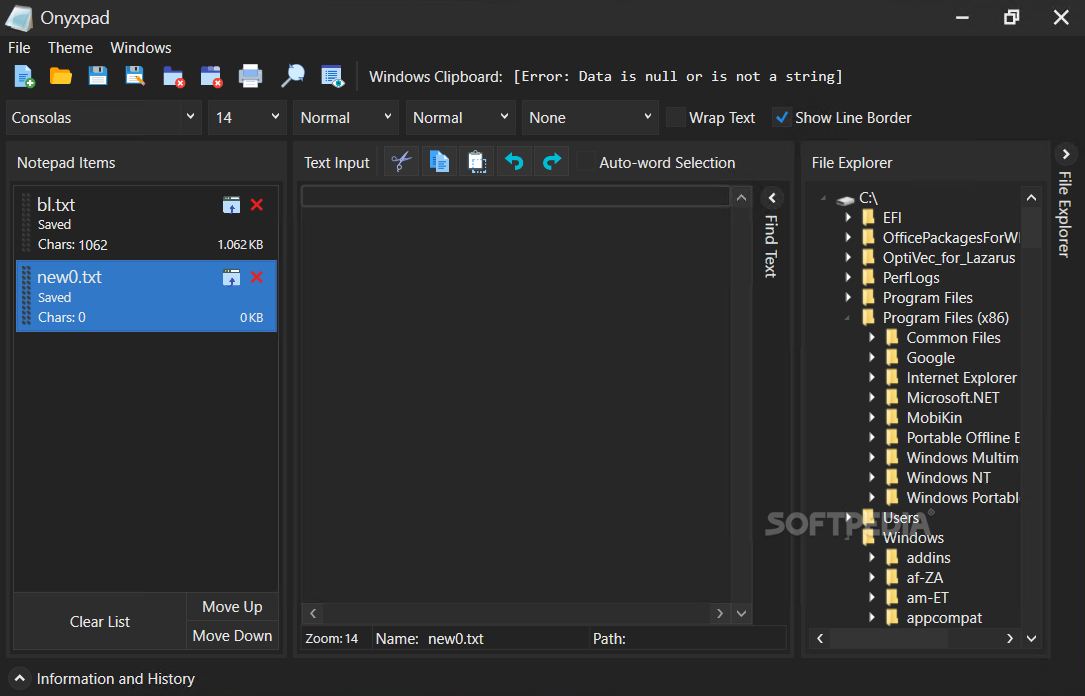Open the font size 14 dropdown
The image size is (1085, 696).
[248, 118]
